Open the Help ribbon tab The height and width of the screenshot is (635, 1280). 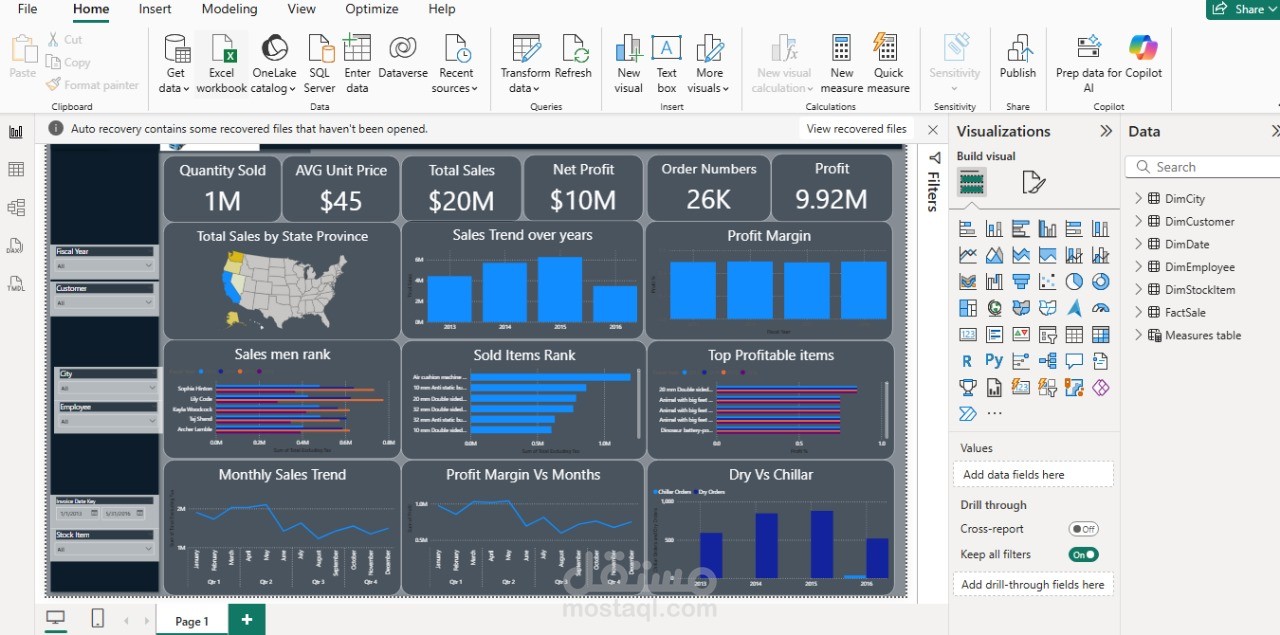tap(442, 9)
